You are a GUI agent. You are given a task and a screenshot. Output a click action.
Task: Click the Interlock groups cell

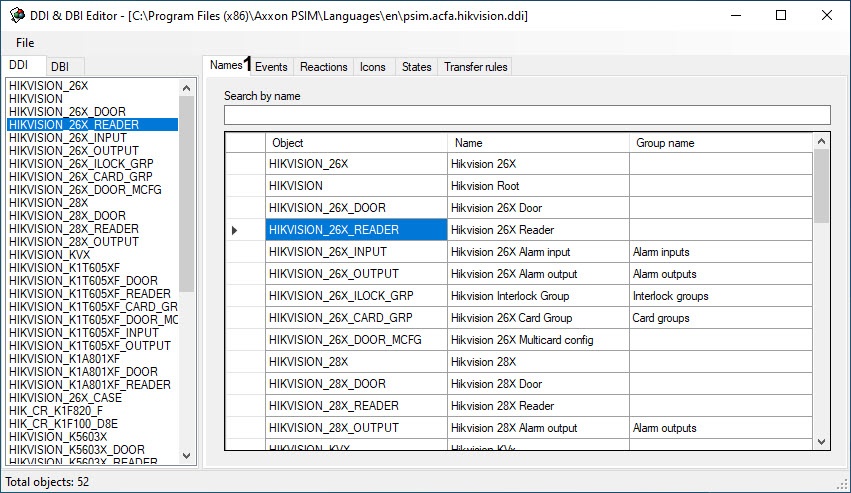click(x=720, y=296)
